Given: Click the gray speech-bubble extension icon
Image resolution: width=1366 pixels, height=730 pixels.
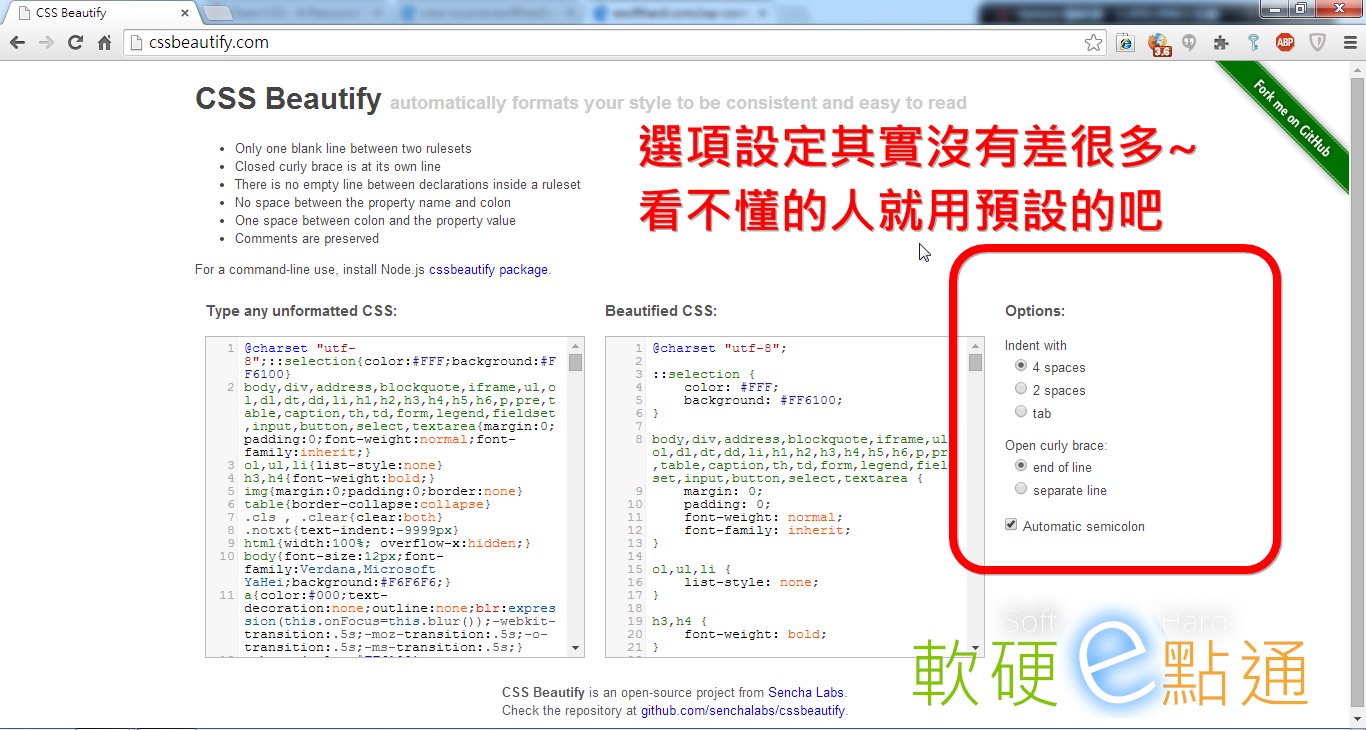Looking at the screenshot, I should [x=1189, y=42].
